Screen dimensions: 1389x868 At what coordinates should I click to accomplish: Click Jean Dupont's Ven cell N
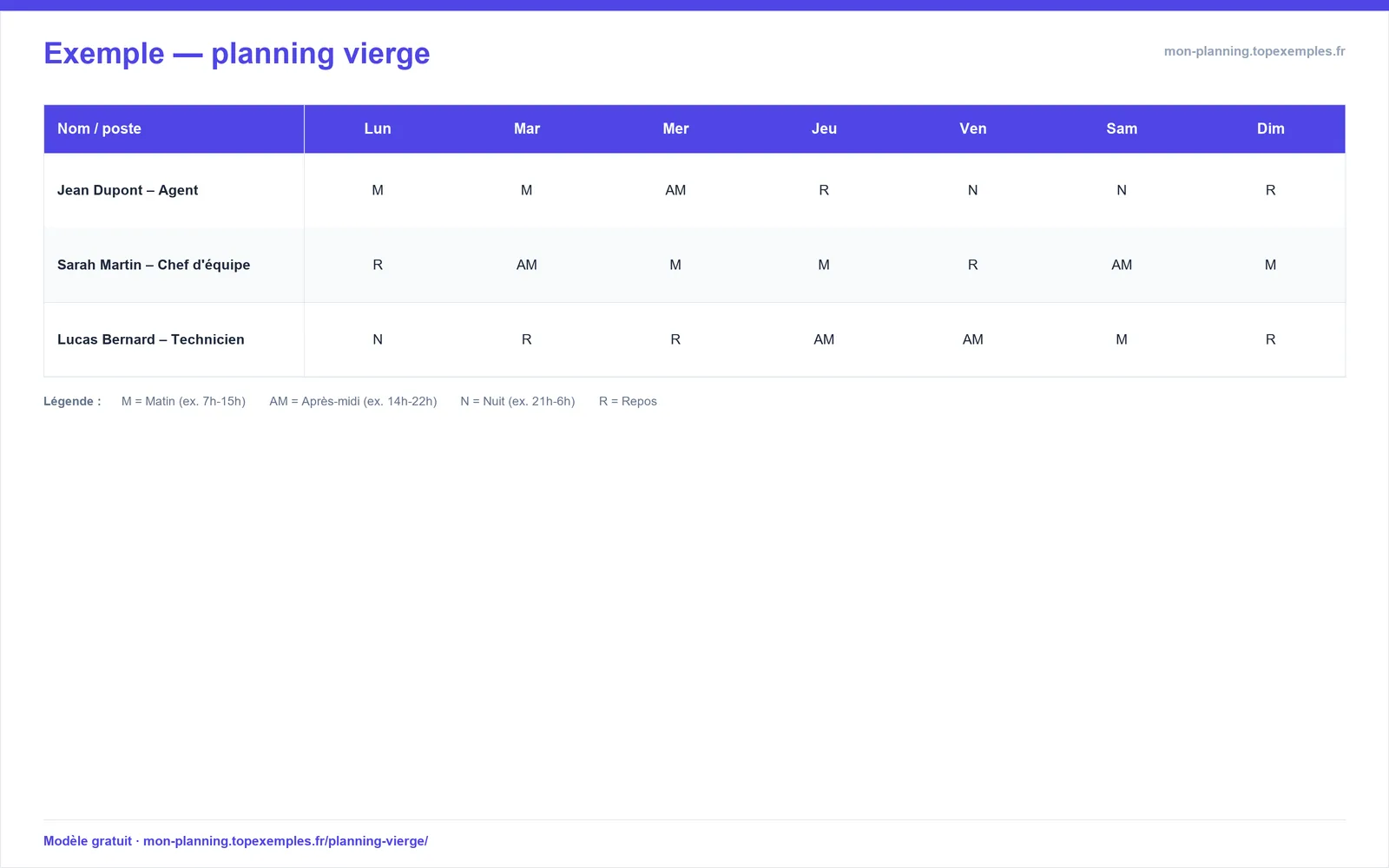point(973,190)
